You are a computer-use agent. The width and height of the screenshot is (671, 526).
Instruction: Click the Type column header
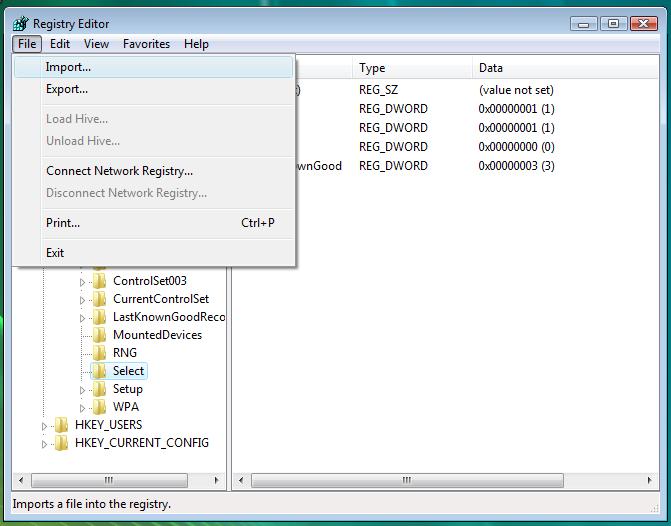pos(412,68)
